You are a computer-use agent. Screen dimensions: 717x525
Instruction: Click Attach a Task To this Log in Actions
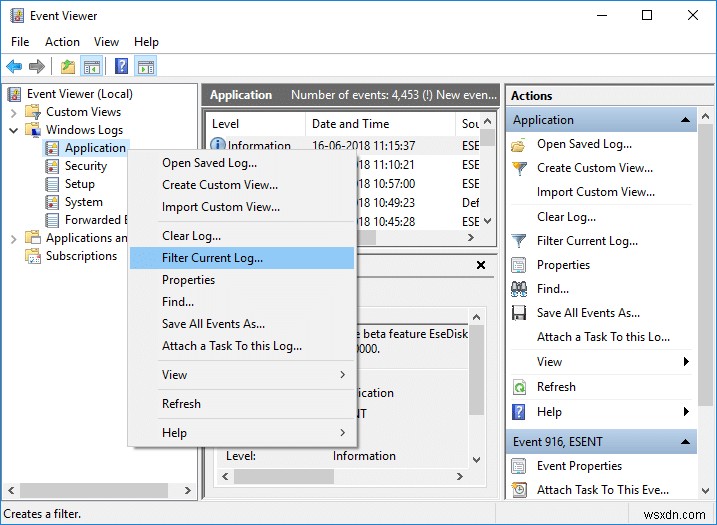(x=603, y=337)
